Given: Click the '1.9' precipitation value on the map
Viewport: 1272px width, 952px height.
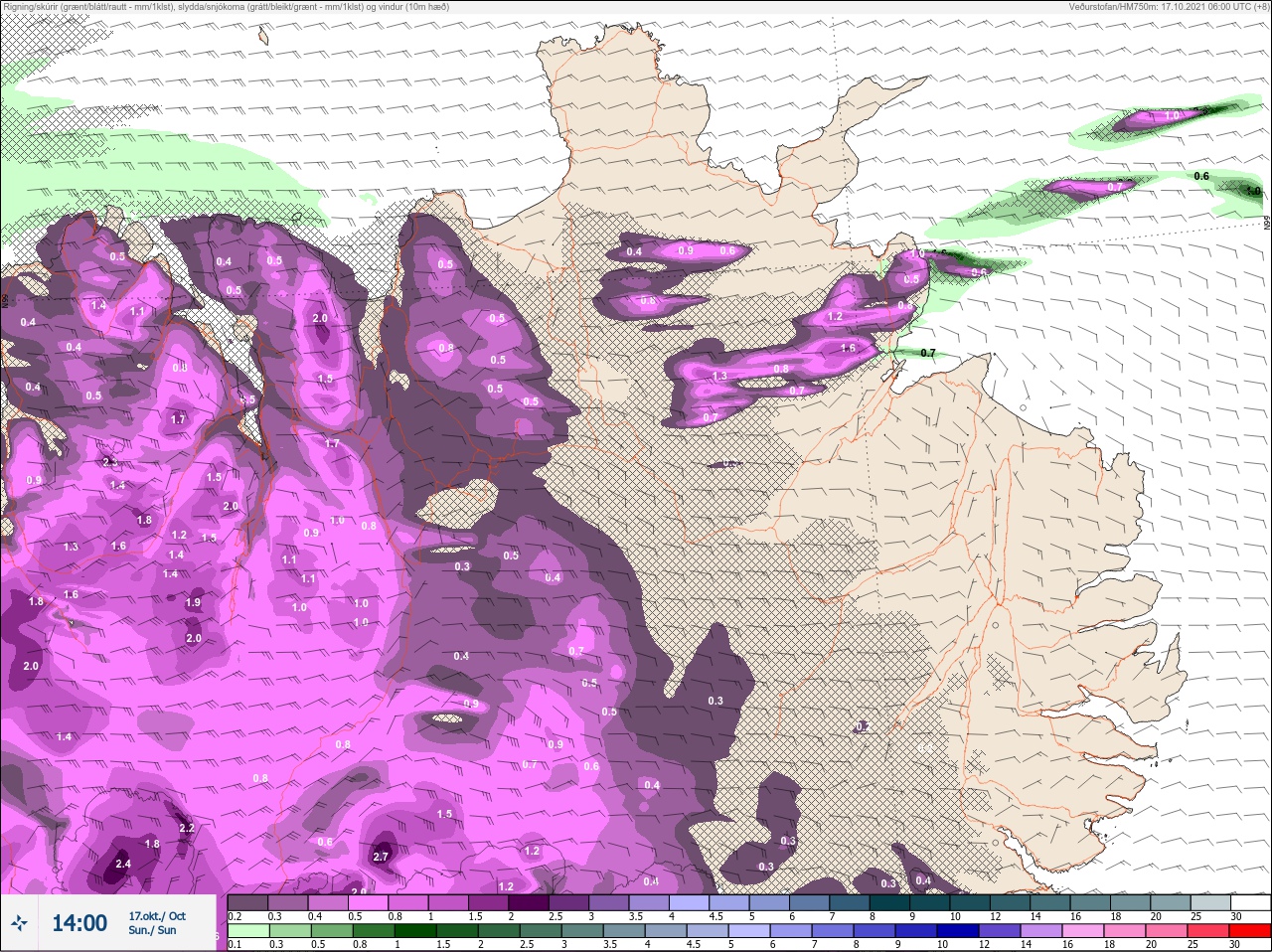Looking at the screenshot, I should point(193,602).
